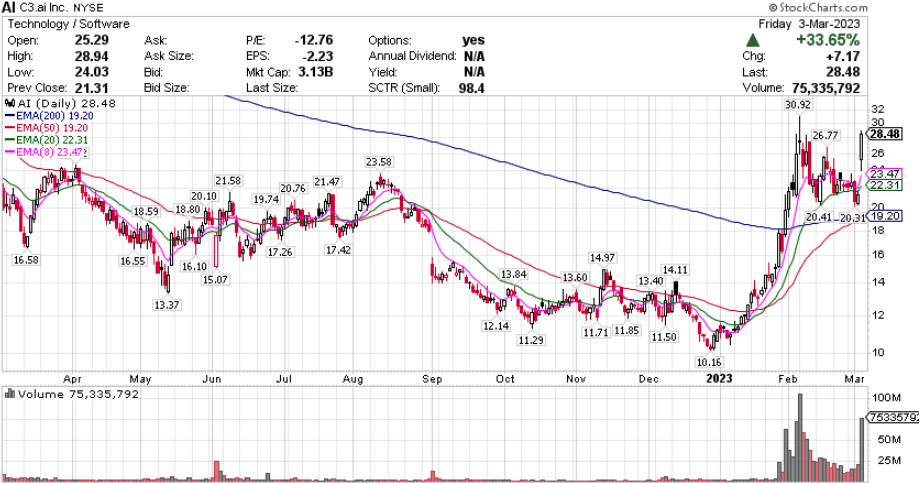The width and height of the screenshot is (922, 483).
Task: Click the StockCharts.com copyright text
Action: coord(818,8)
